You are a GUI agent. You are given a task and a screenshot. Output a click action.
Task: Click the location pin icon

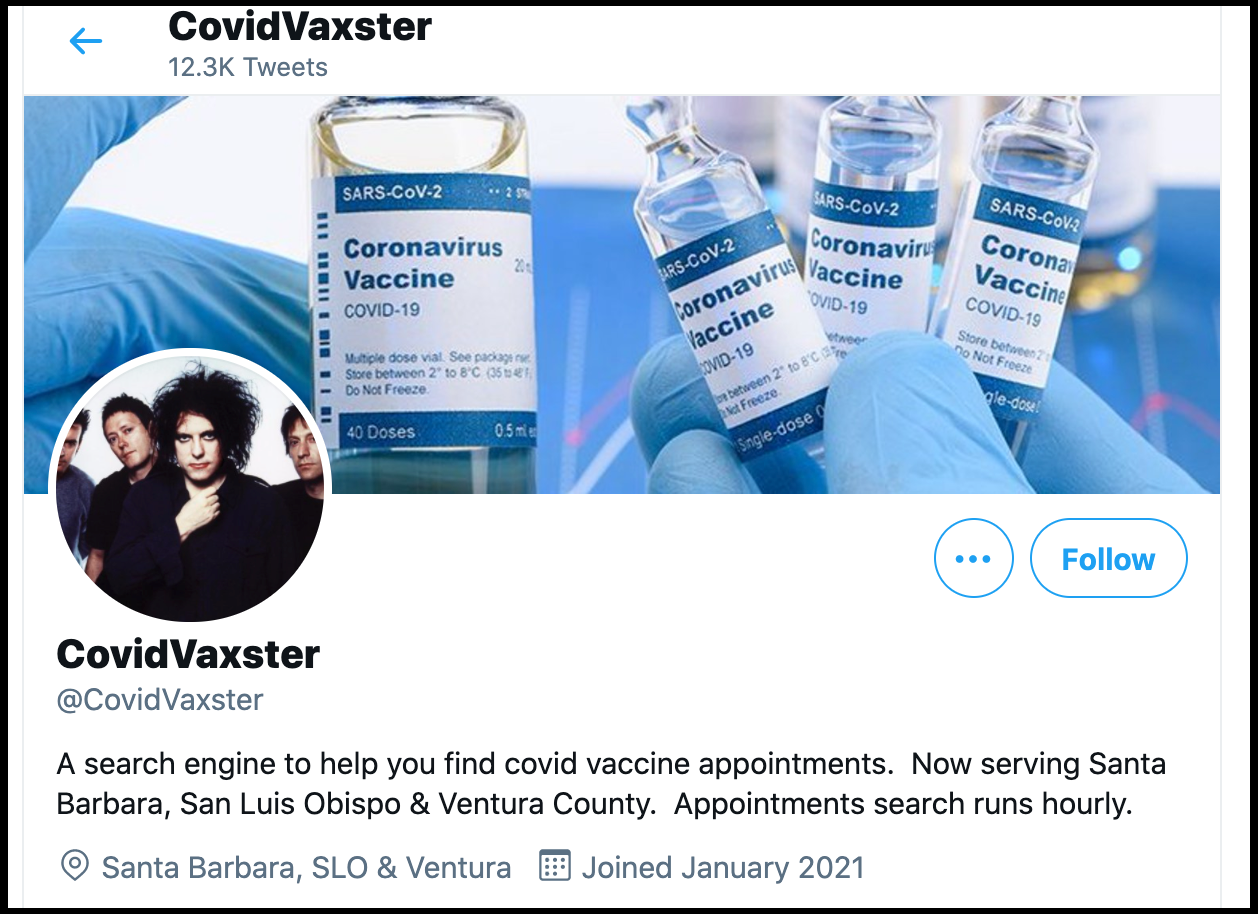(x=75, y=866)
